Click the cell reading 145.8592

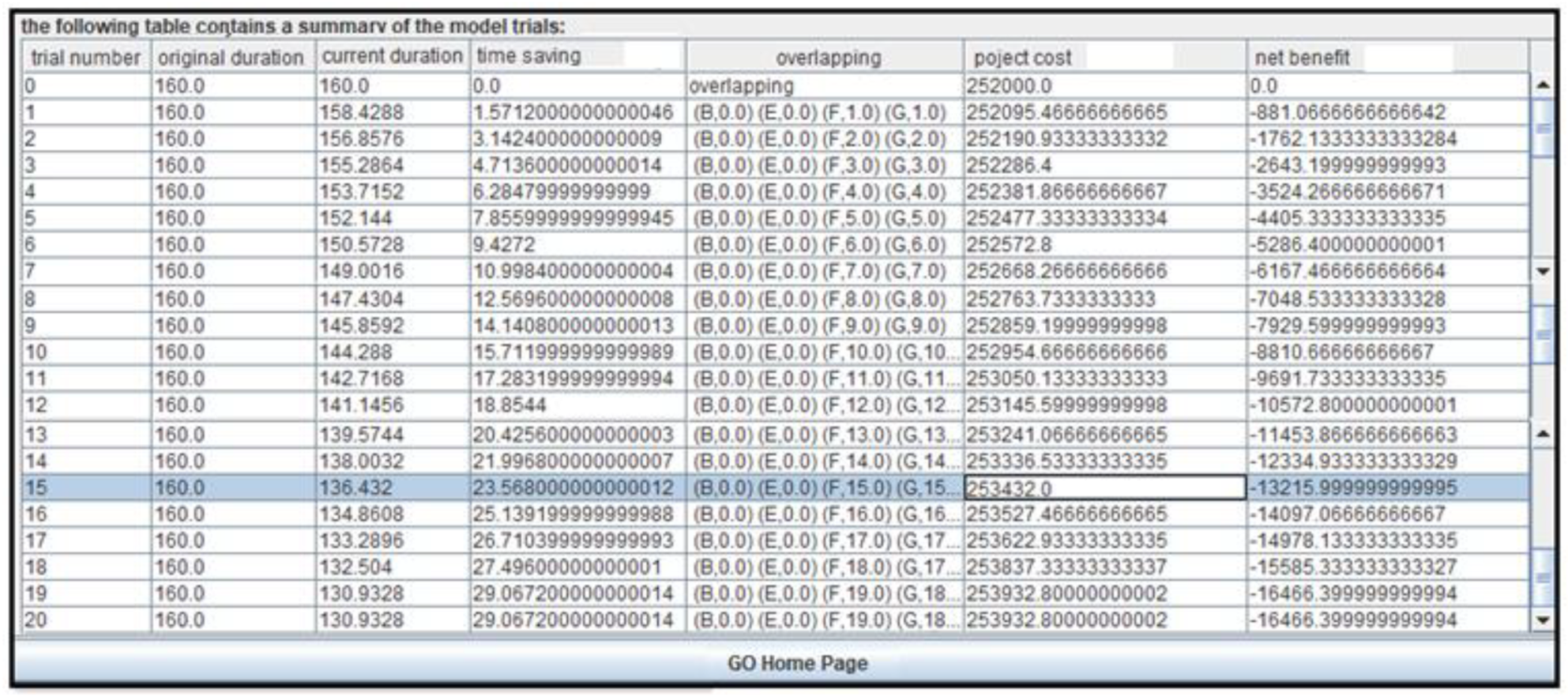tap(392, 326)
